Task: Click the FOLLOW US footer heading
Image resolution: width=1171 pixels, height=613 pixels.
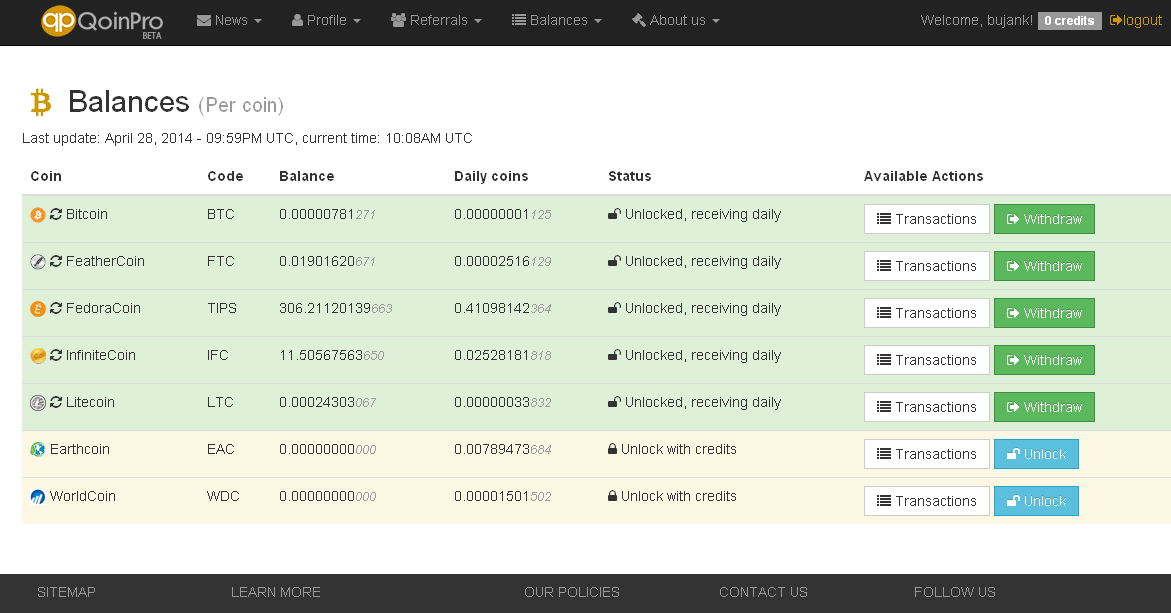Action: (955, 593)
